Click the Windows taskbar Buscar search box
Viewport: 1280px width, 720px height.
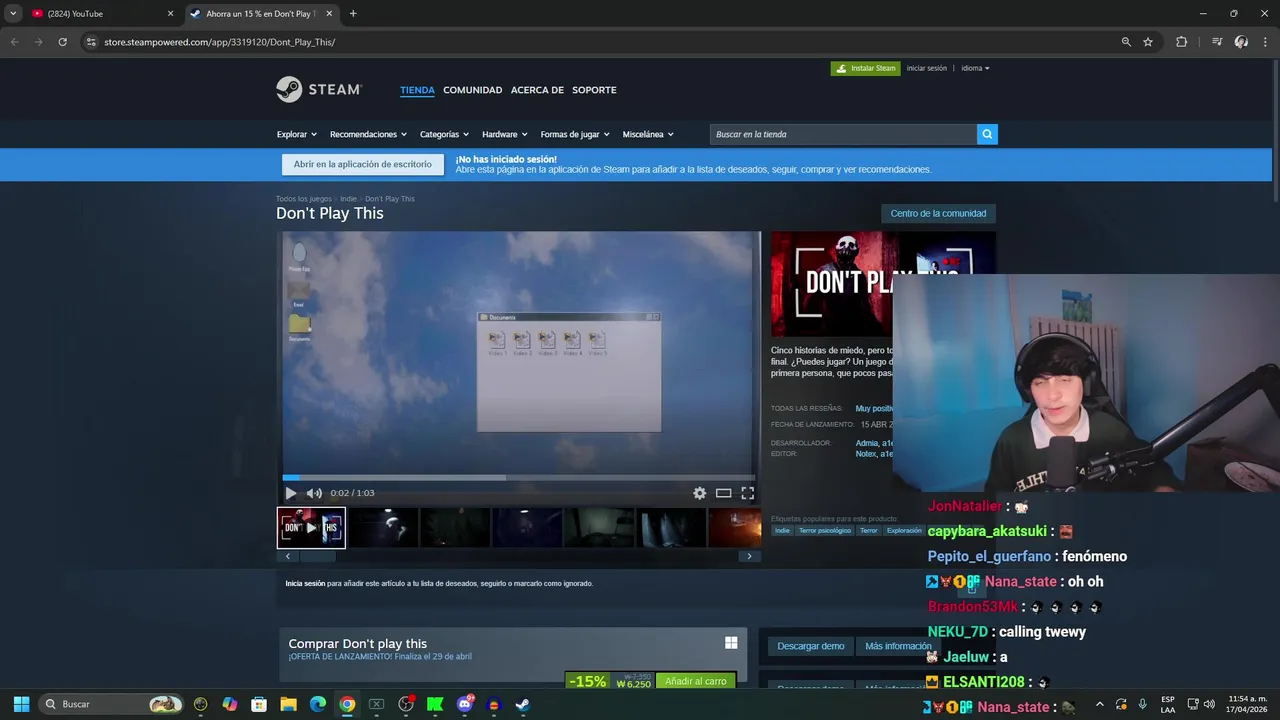point(113,704)
